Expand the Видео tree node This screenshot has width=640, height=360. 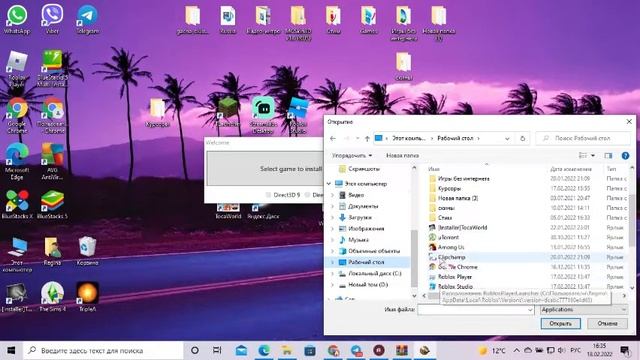coord(332,195)
